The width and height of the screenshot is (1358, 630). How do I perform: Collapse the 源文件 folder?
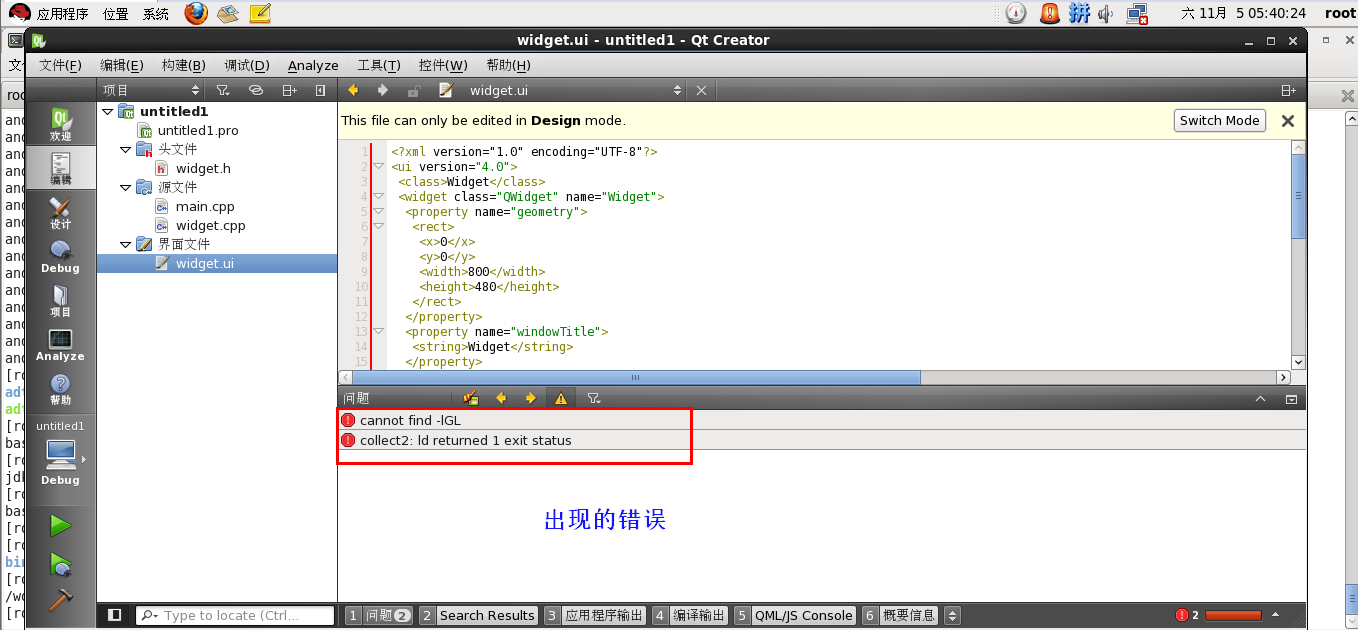(x=125, y=187)
